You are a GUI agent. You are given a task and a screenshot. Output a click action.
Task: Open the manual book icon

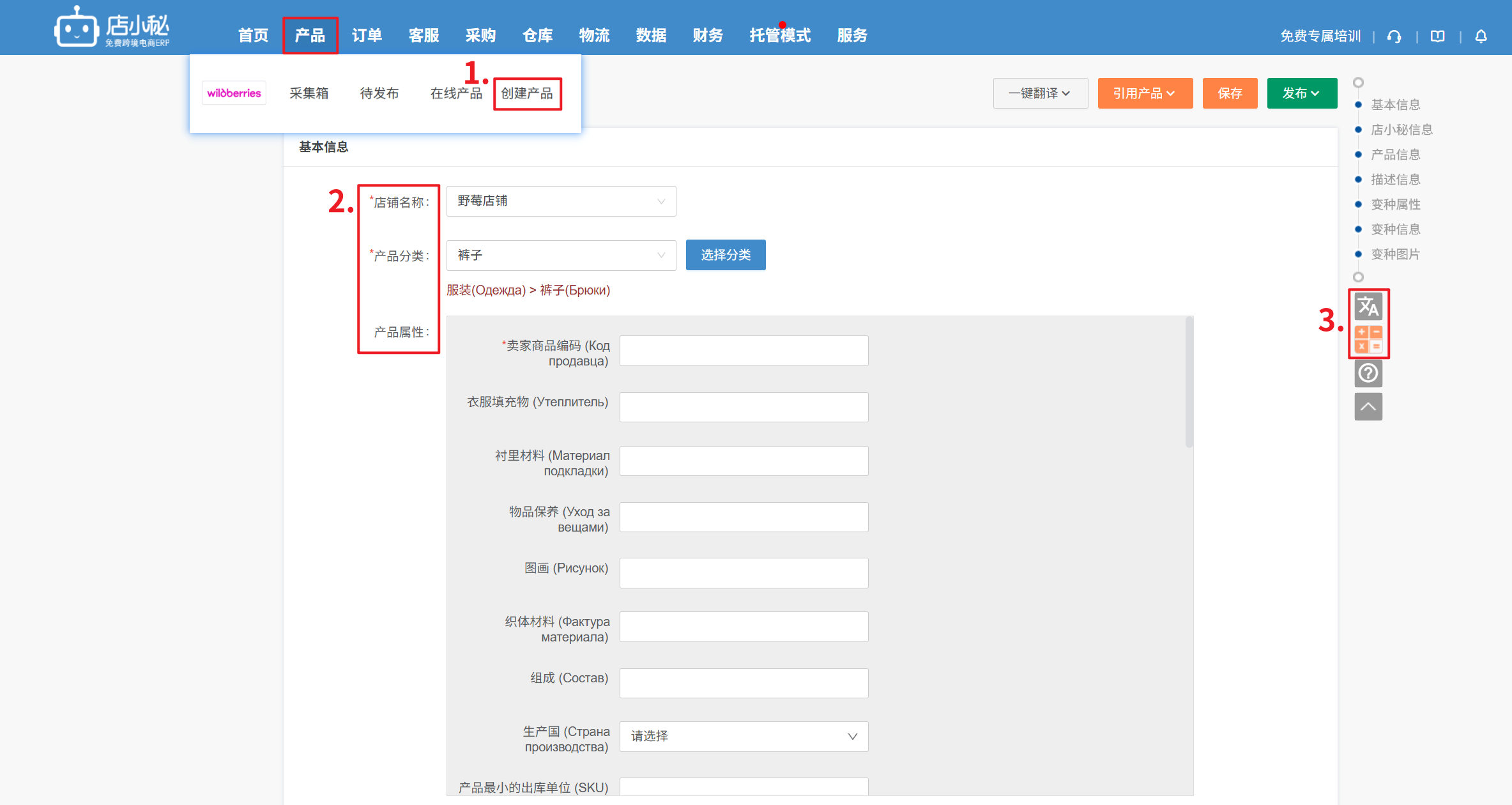(x=1437, y=36)
